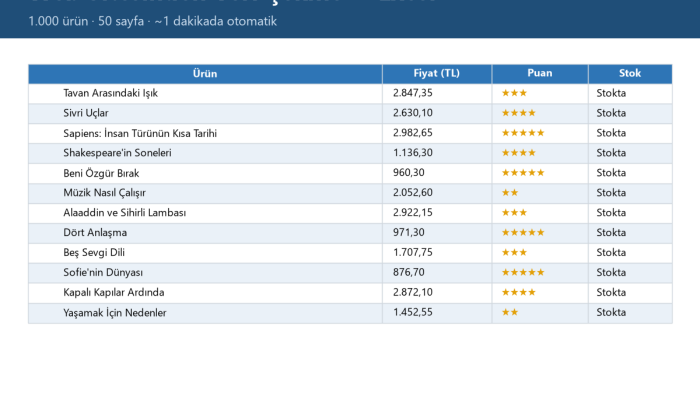Viewport: 700px width, 394px height.
Task: Click the price 2.052,60
Action: tap(412, 193)
